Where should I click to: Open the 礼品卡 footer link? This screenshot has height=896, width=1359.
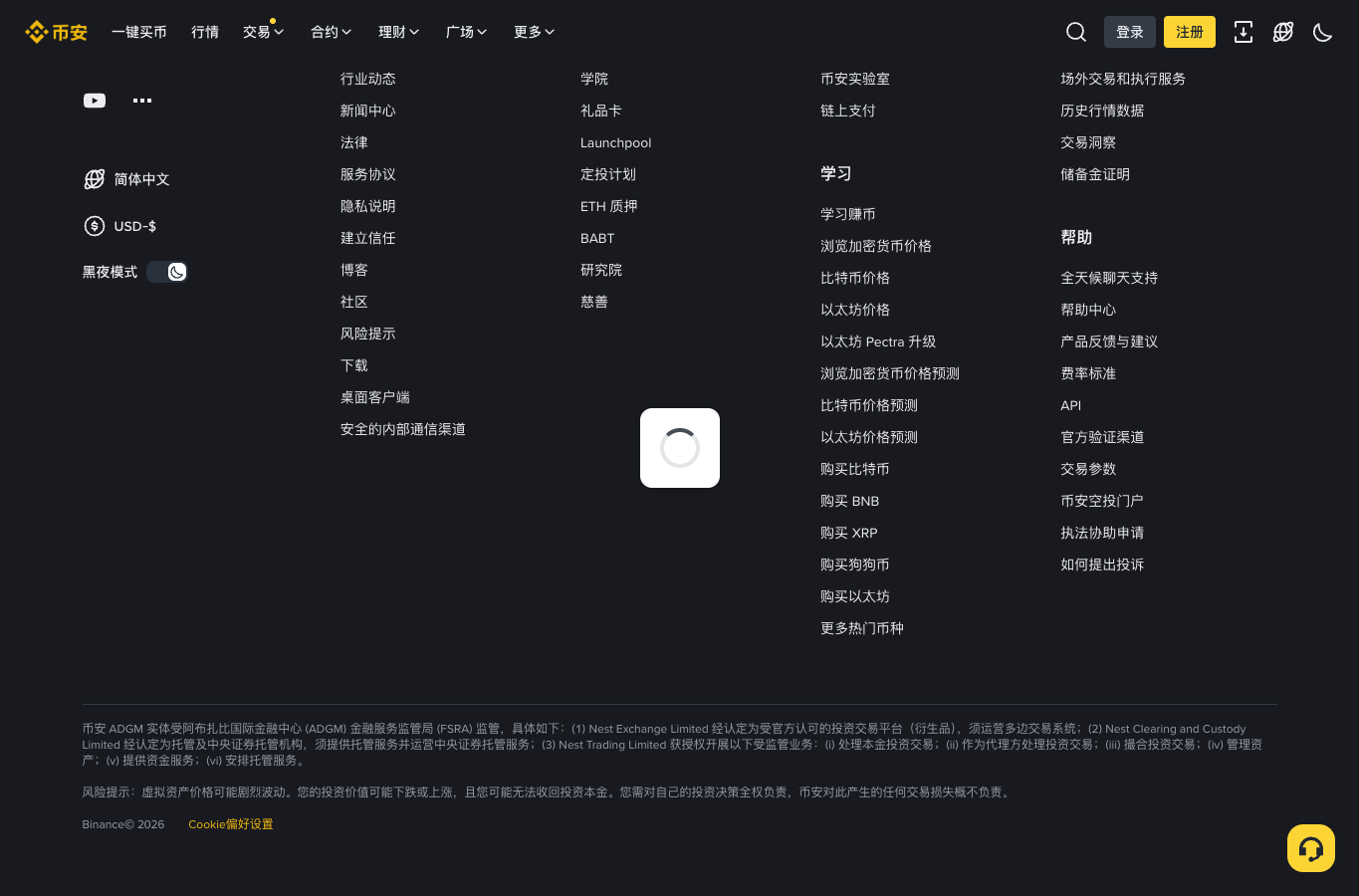pyautogui.click(x=601, y=111)
